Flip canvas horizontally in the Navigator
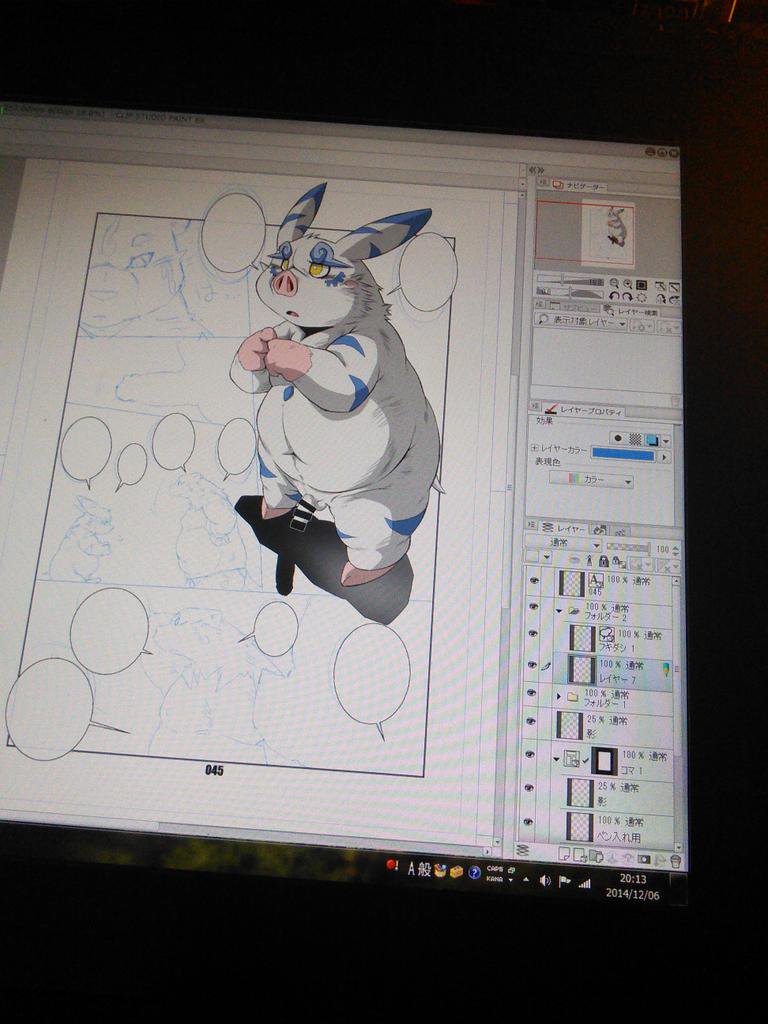 coord(662,300)
